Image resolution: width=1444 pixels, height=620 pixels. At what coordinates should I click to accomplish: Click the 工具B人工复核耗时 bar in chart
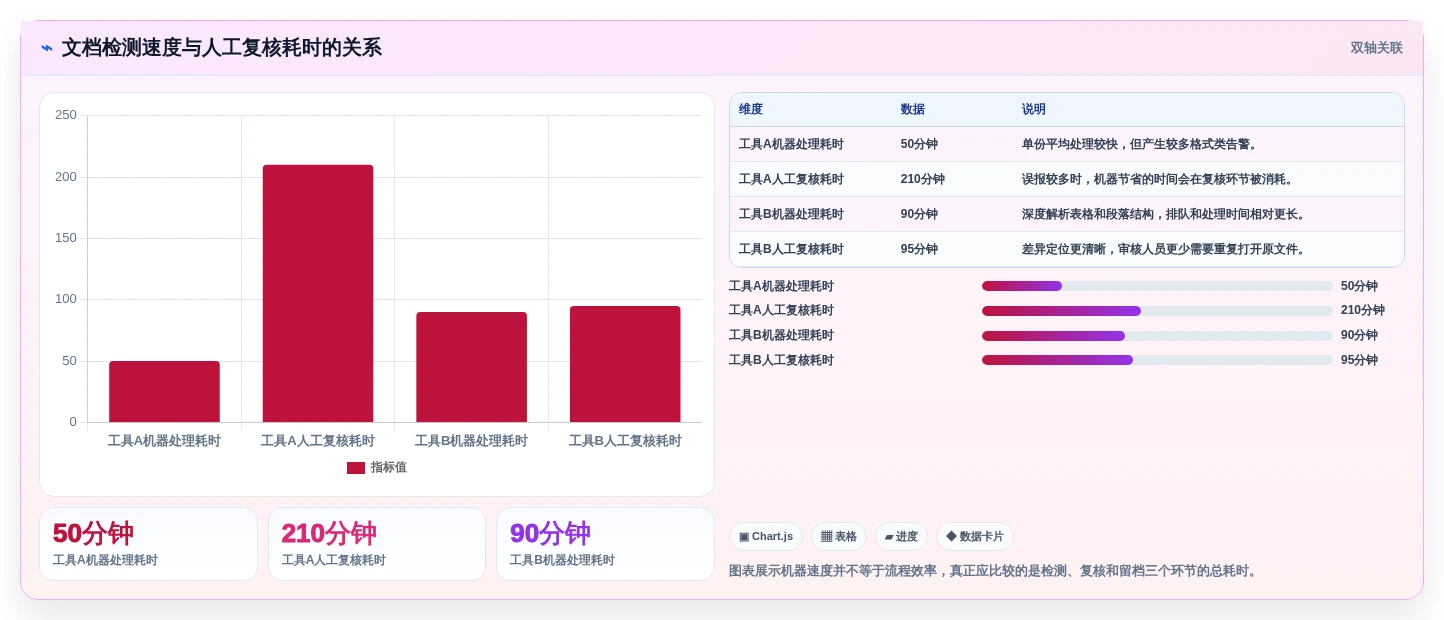[x=625, y=364]
